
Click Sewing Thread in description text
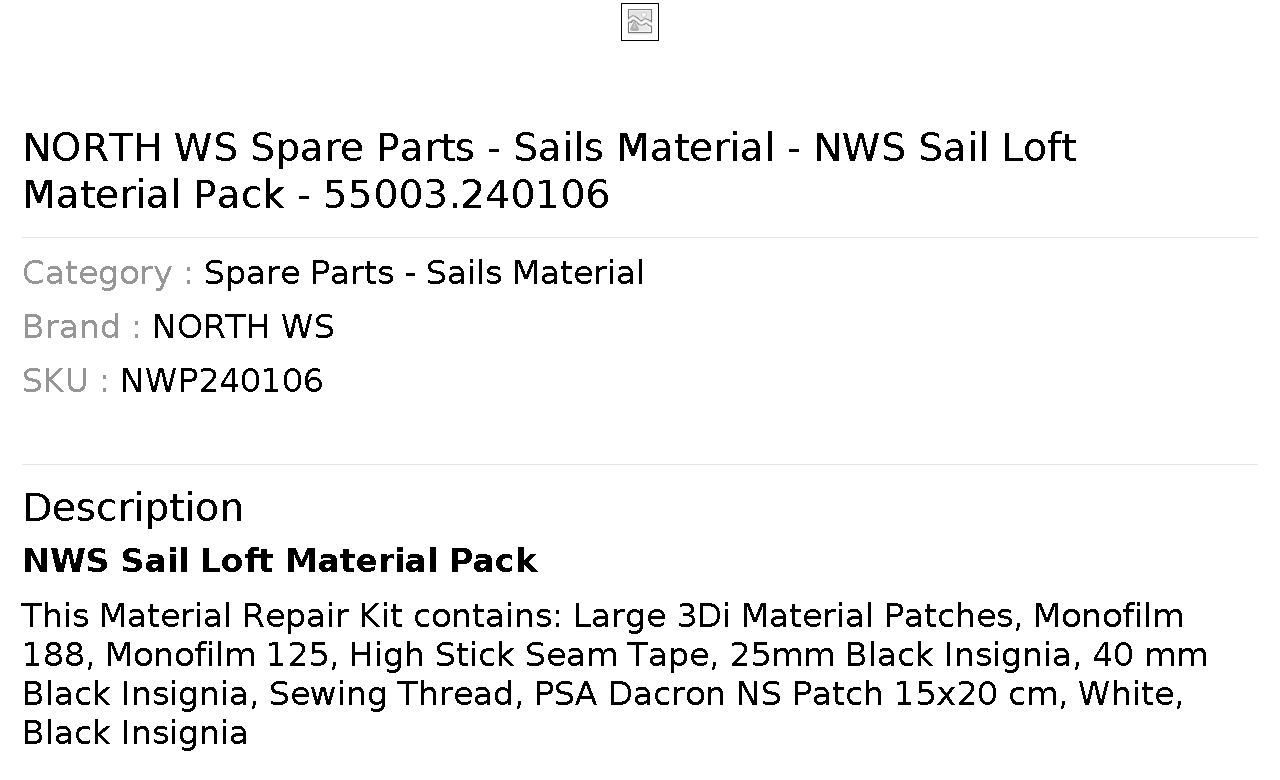tap(392, 693)
